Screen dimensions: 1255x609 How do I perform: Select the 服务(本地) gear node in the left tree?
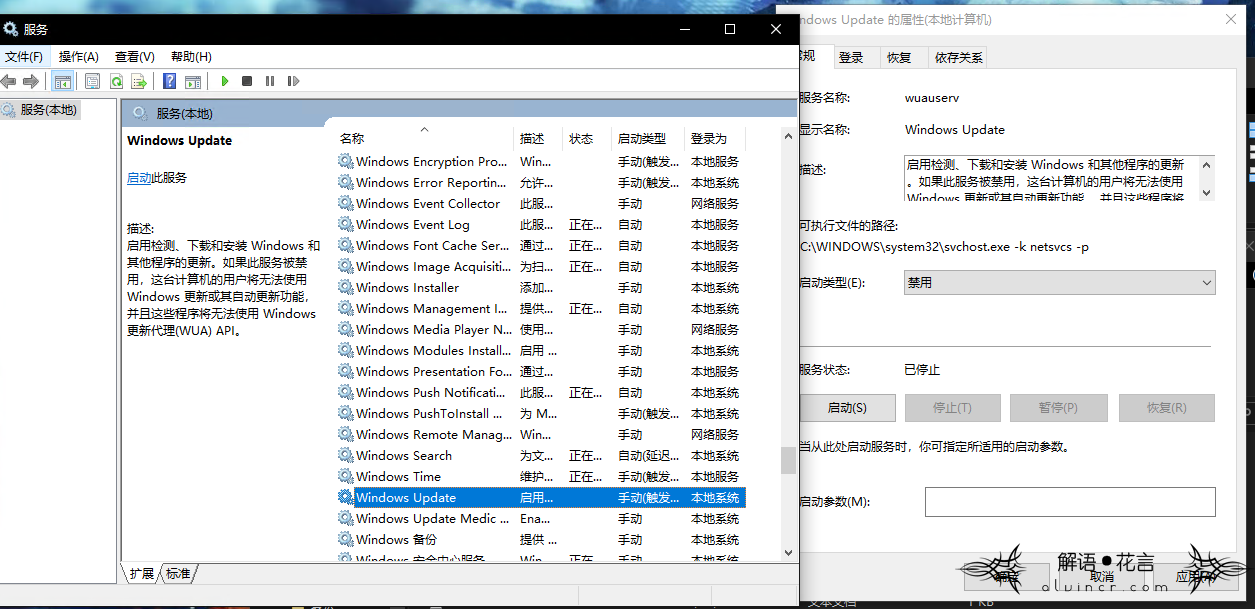point(40,110)
